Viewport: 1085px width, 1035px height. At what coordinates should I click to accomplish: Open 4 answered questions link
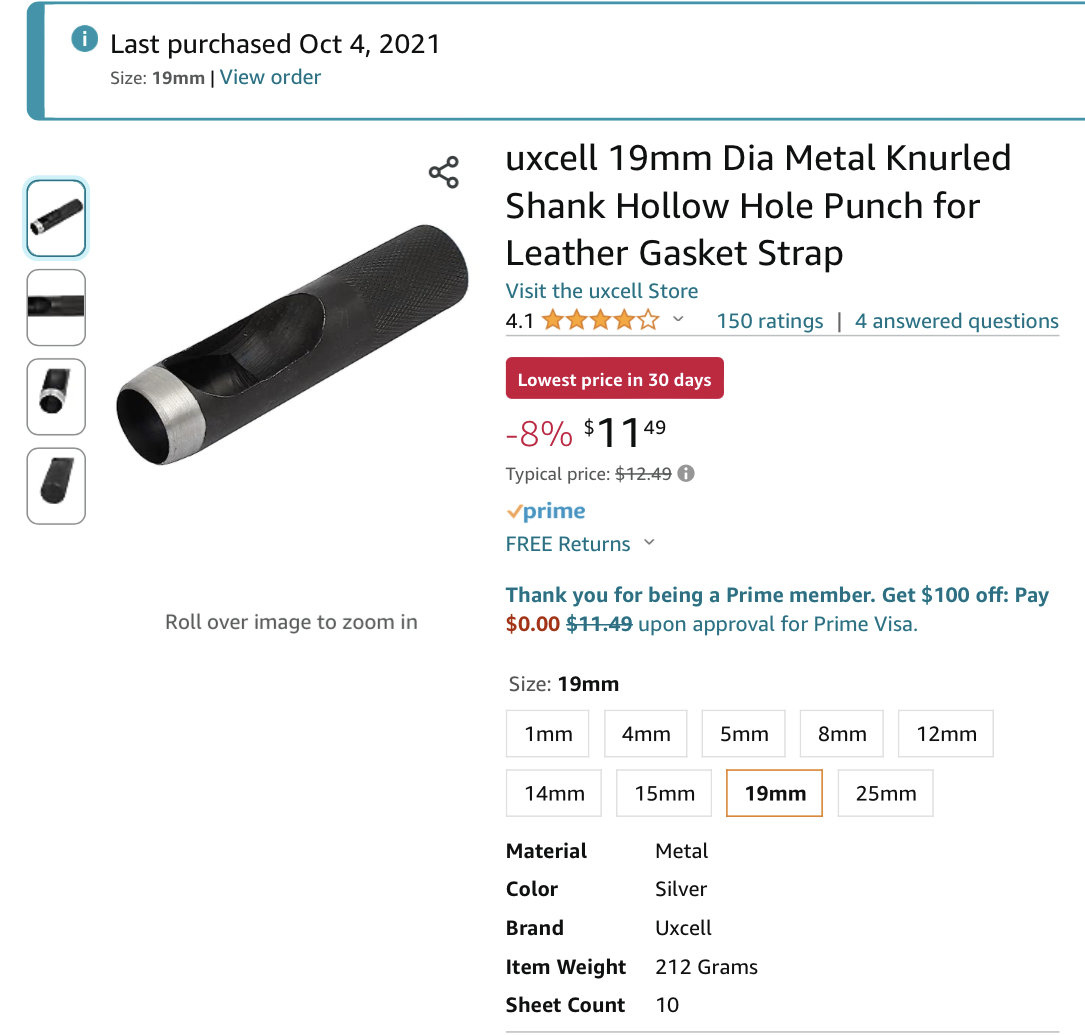[x=956, y=321]
